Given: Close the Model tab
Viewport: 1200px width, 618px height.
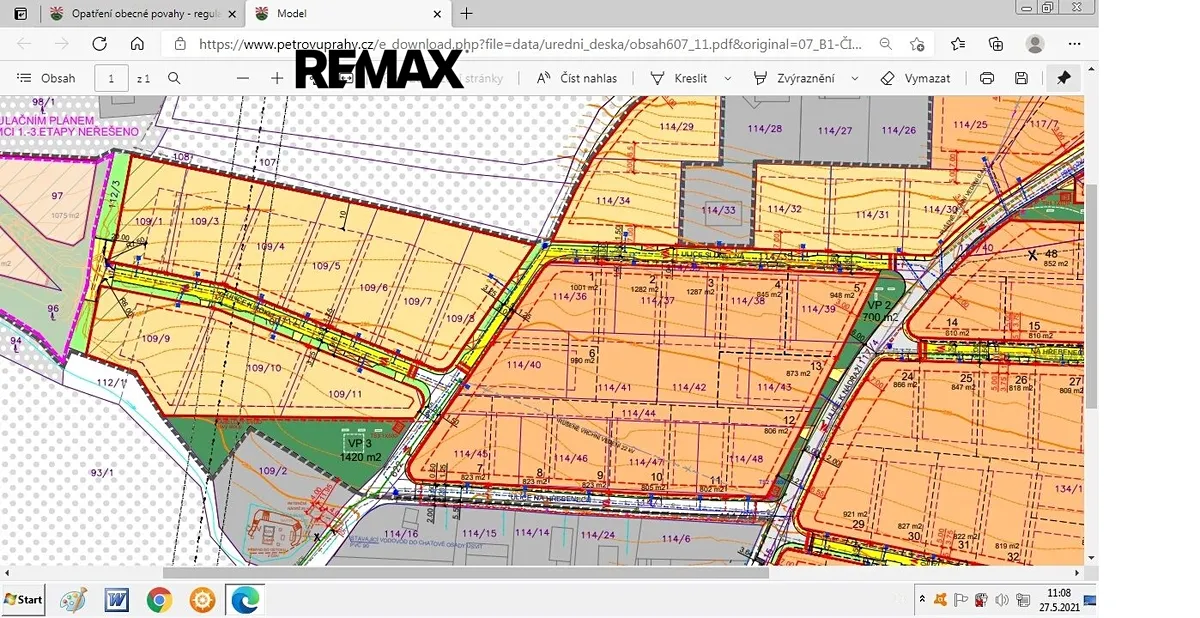Looking at the screenshot, I should pos(437,14).
